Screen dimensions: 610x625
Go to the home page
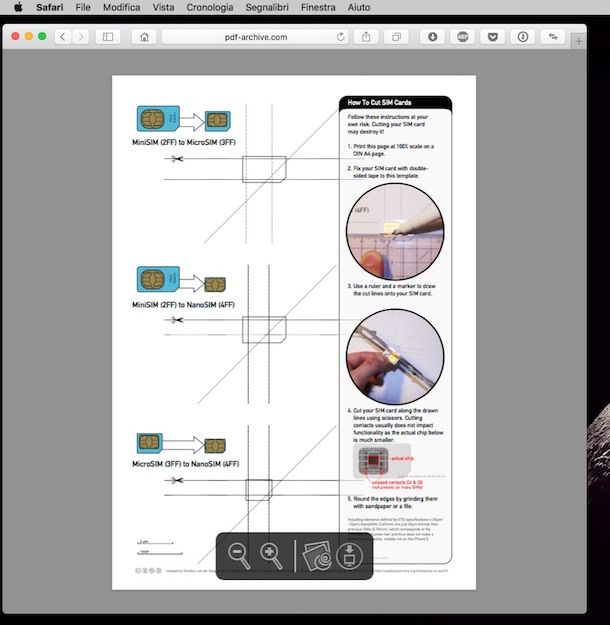(x=144, y=37)
